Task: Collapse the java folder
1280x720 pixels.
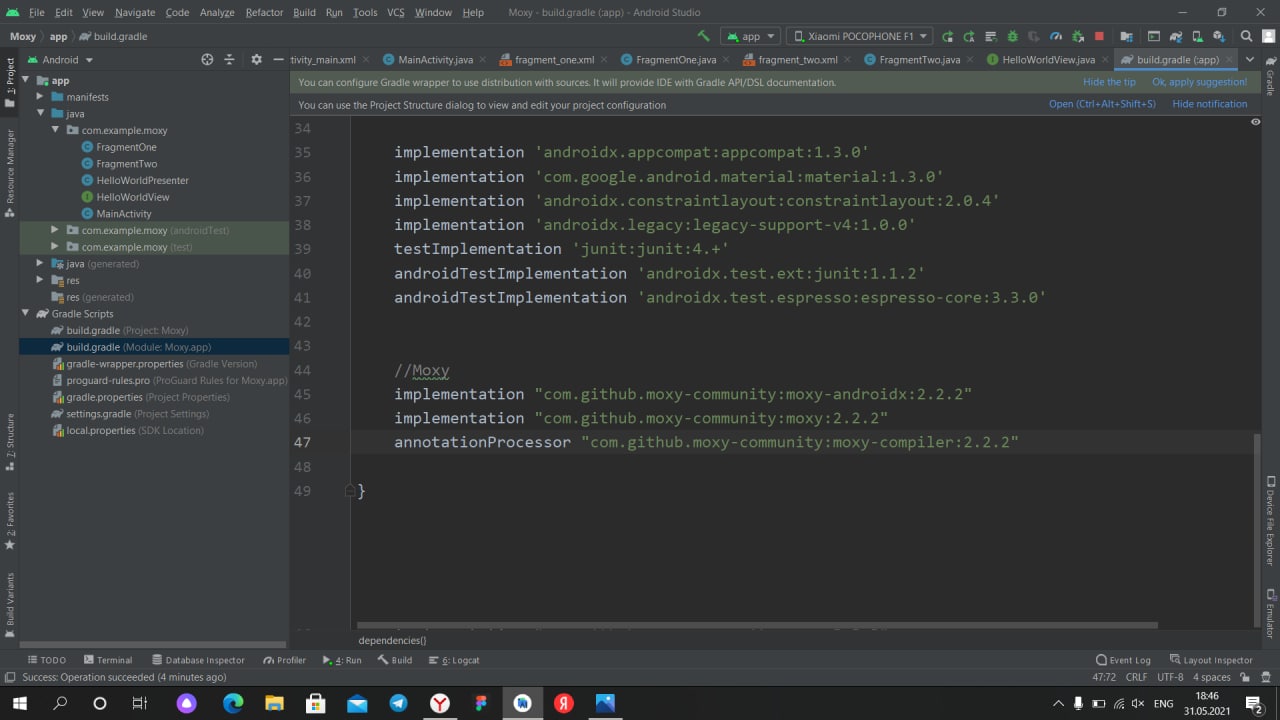Action: (x=41, y=114)
